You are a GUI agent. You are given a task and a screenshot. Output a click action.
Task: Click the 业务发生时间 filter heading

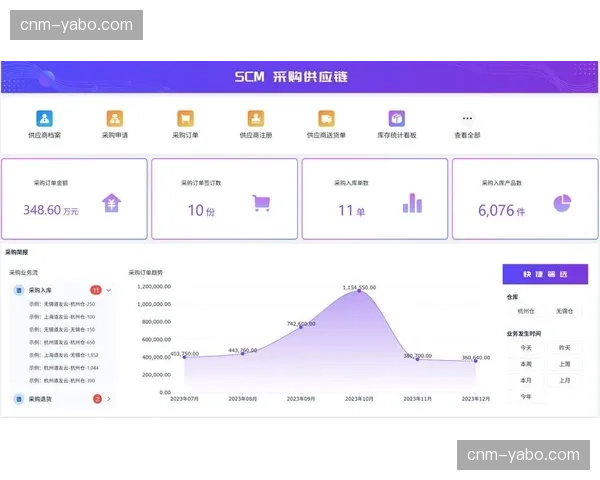click(x=524, y=334)
